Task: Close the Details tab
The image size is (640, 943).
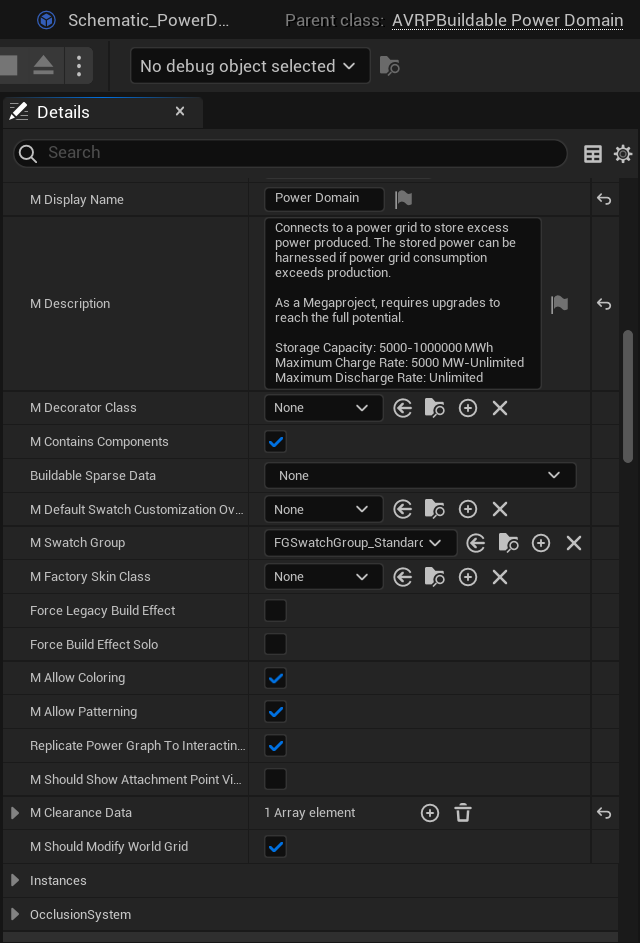Action: (x=180, y=112)
